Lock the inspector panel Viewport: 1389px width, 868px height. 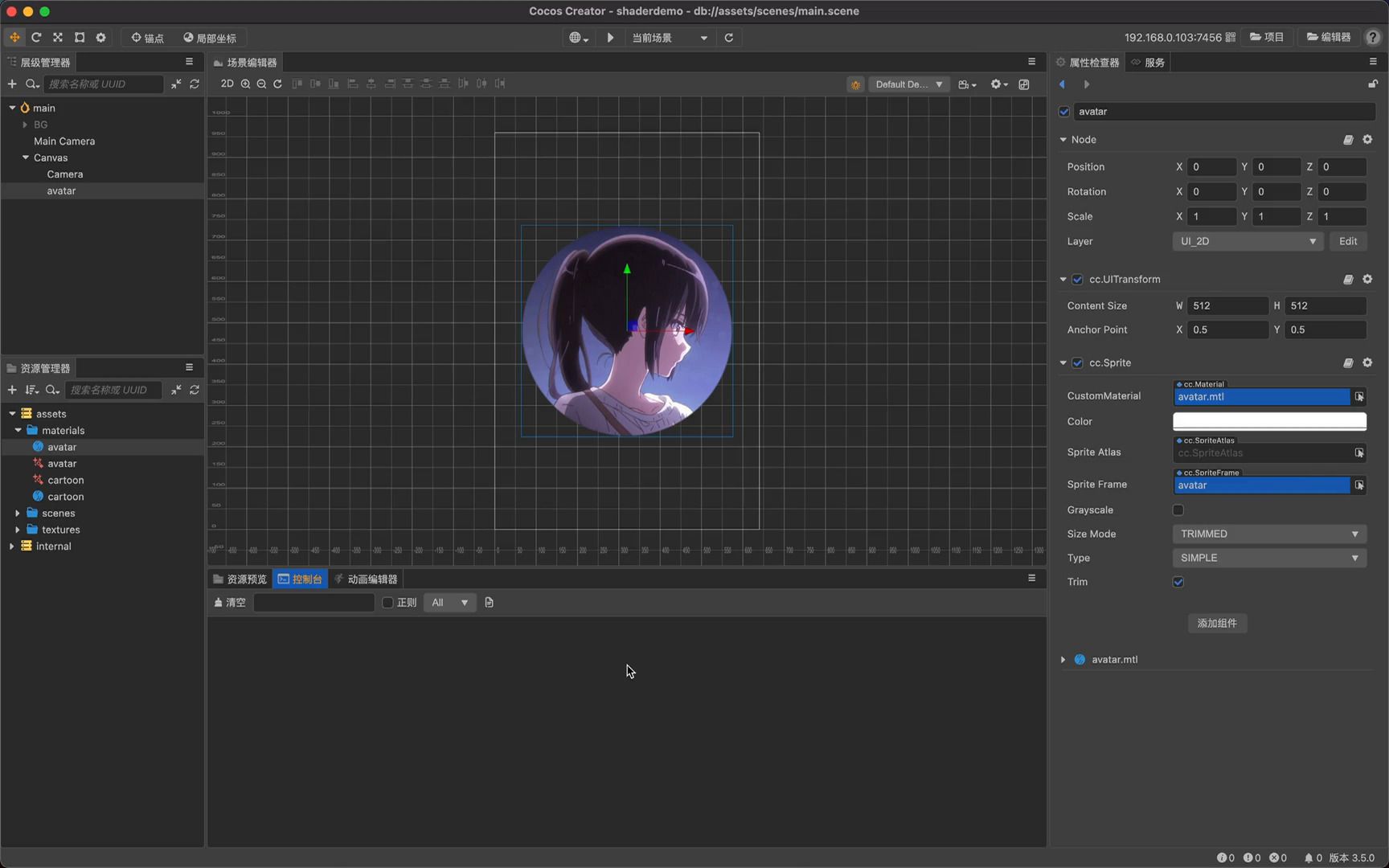click(x=1373, y=84)
